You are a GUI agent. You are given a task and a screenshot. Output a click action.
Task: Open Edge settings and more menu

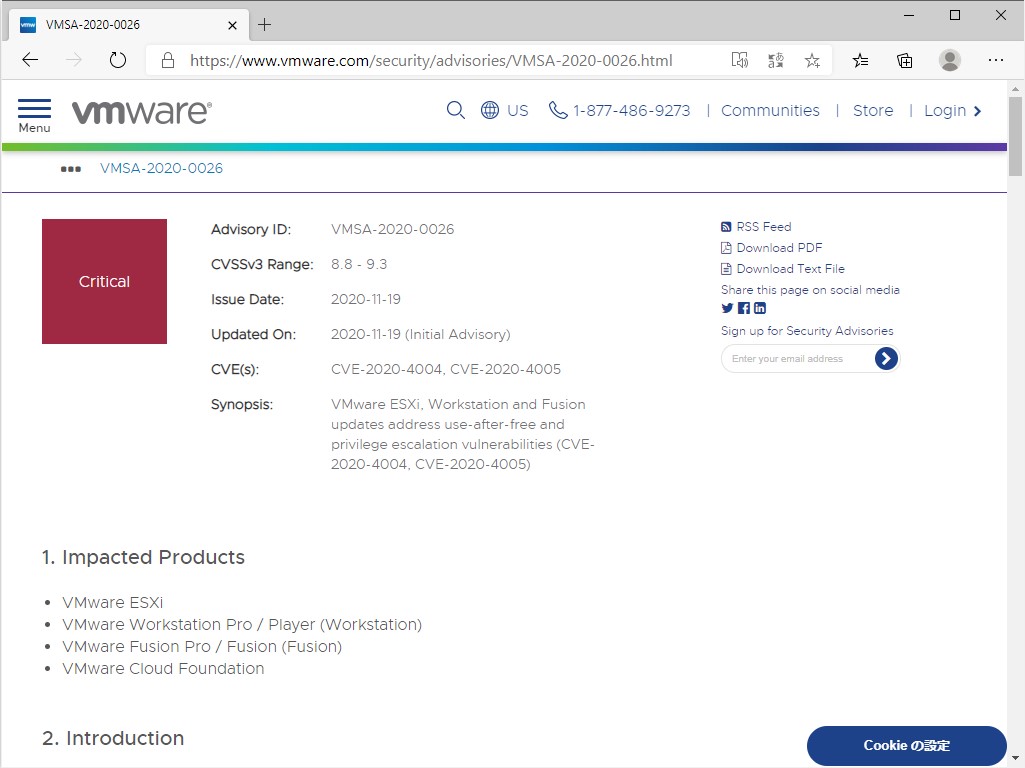tap(996, 60)
